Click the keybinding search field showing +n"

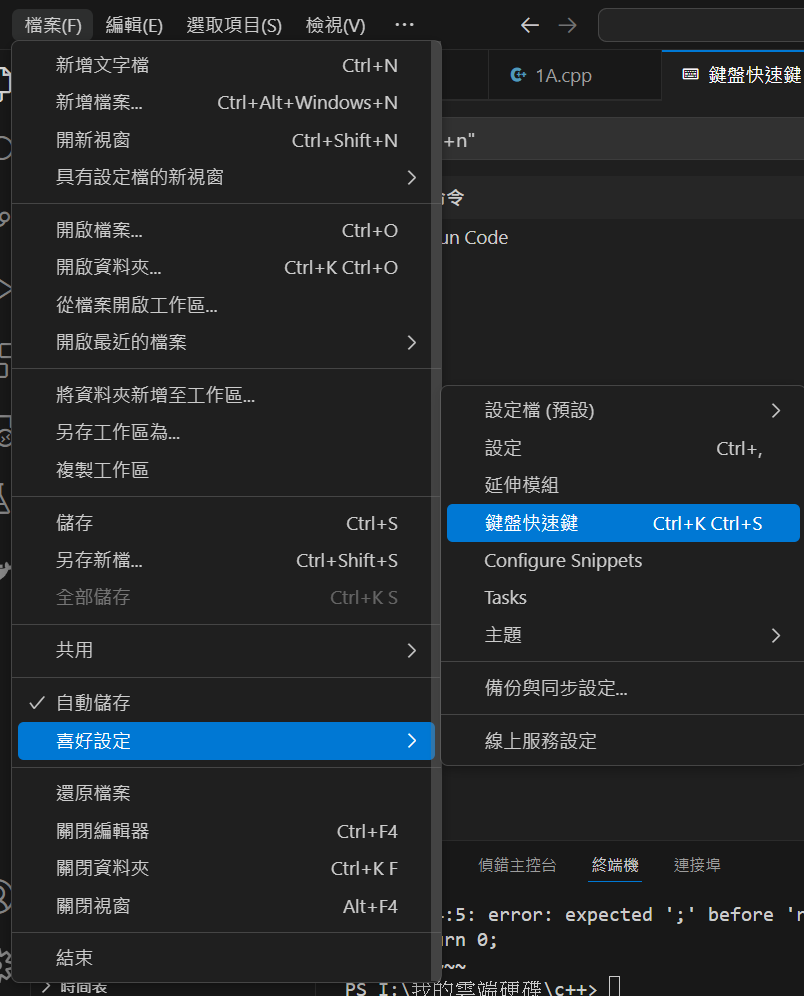(x=622, y=139)
